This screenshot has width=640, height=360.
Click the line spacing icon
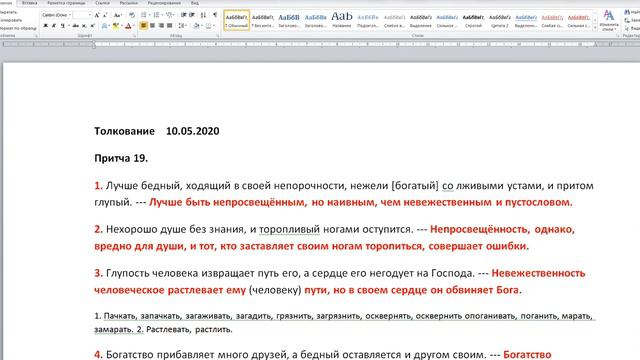tap(182, 26)
